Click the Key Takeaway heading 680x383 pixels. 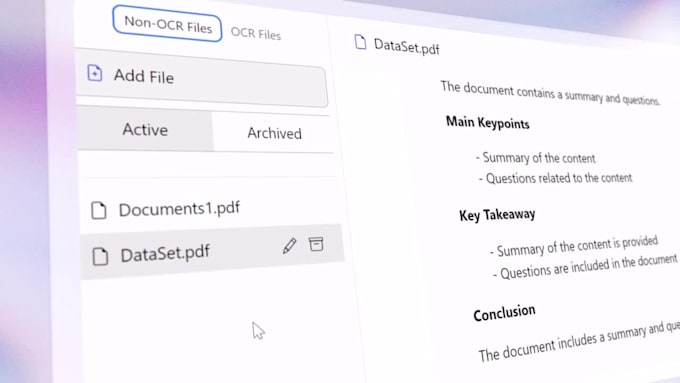[497, 215]
